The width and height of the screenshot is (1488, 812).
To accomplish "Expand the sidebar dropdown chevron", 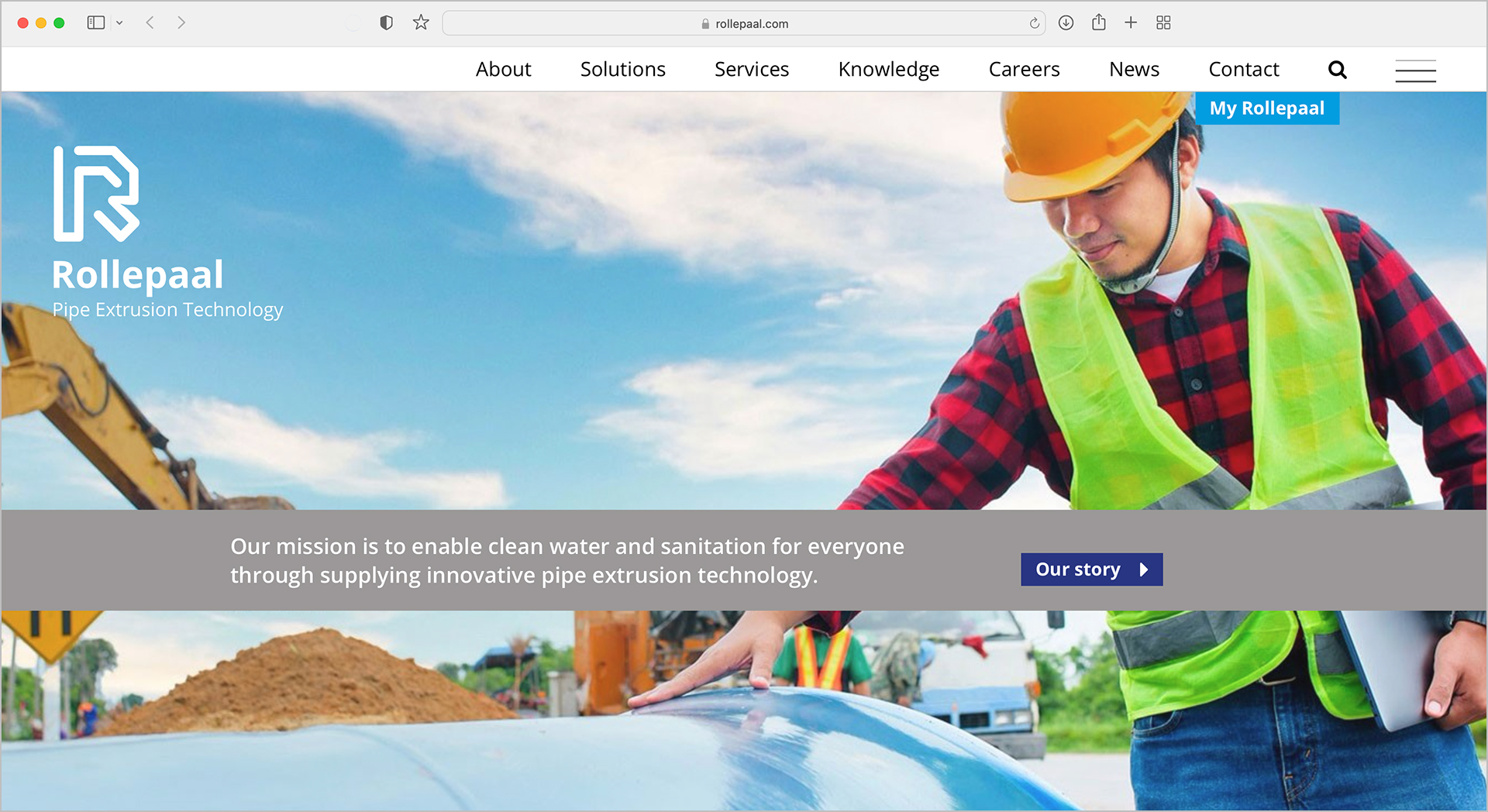I will click(119, 23).
